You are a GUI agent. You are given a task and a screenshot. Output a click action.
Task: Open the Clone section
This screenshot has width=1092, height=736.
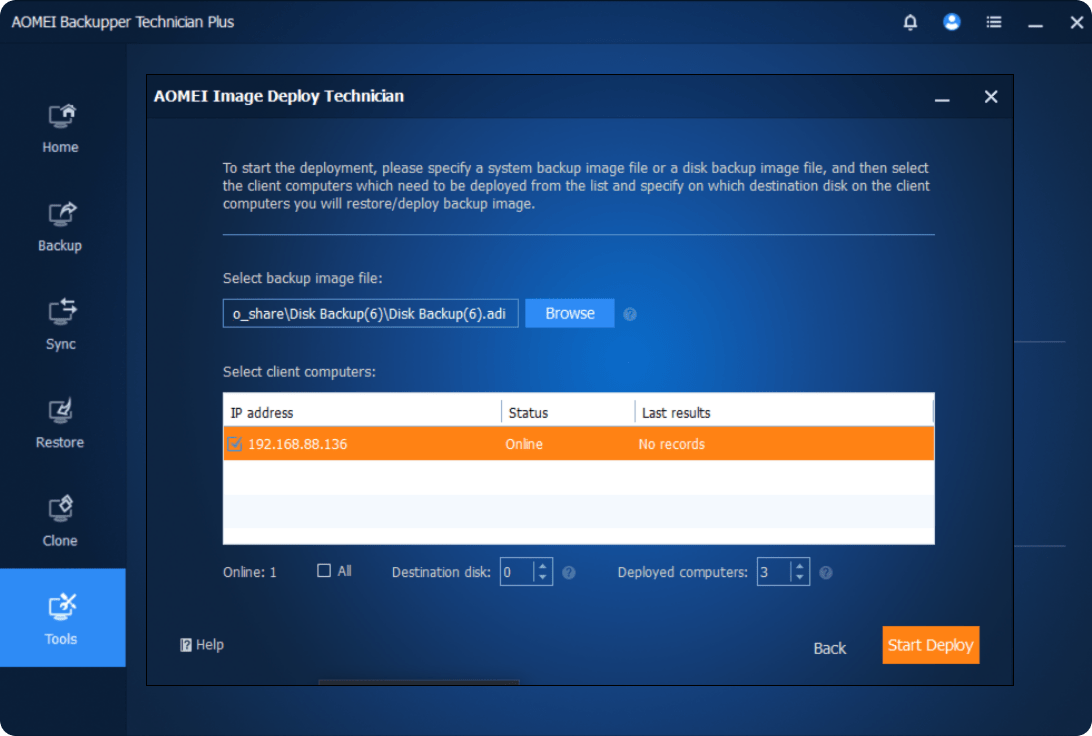61,522
